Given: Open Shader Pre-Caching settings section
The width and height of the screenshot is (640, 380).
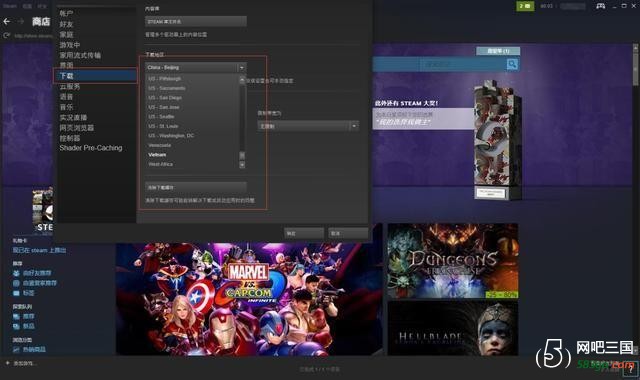Looking at the screenshot, I should coord(91,148).
